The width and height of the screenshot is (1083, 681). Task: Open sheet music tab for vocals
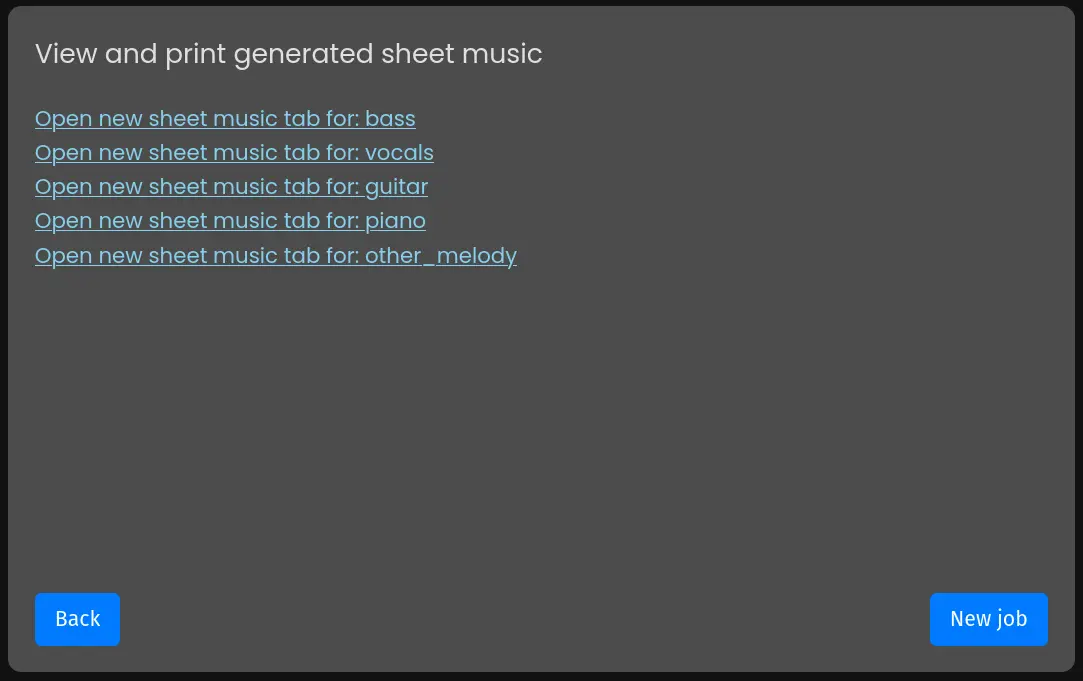[234, 153]
